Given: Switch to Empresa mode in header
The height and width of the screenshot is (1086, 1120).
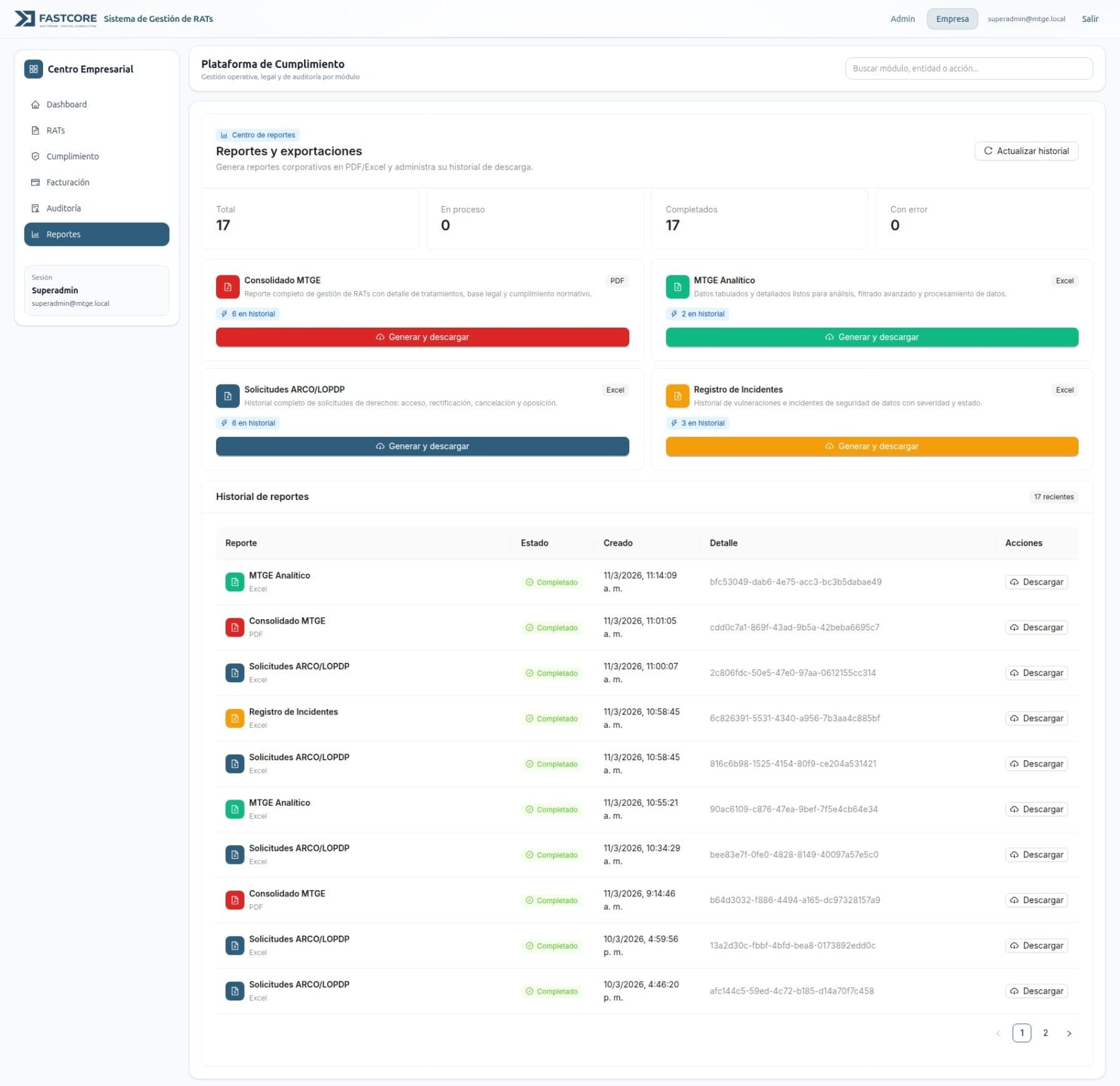Looking at the screenshot, I should tap(952, 19).
